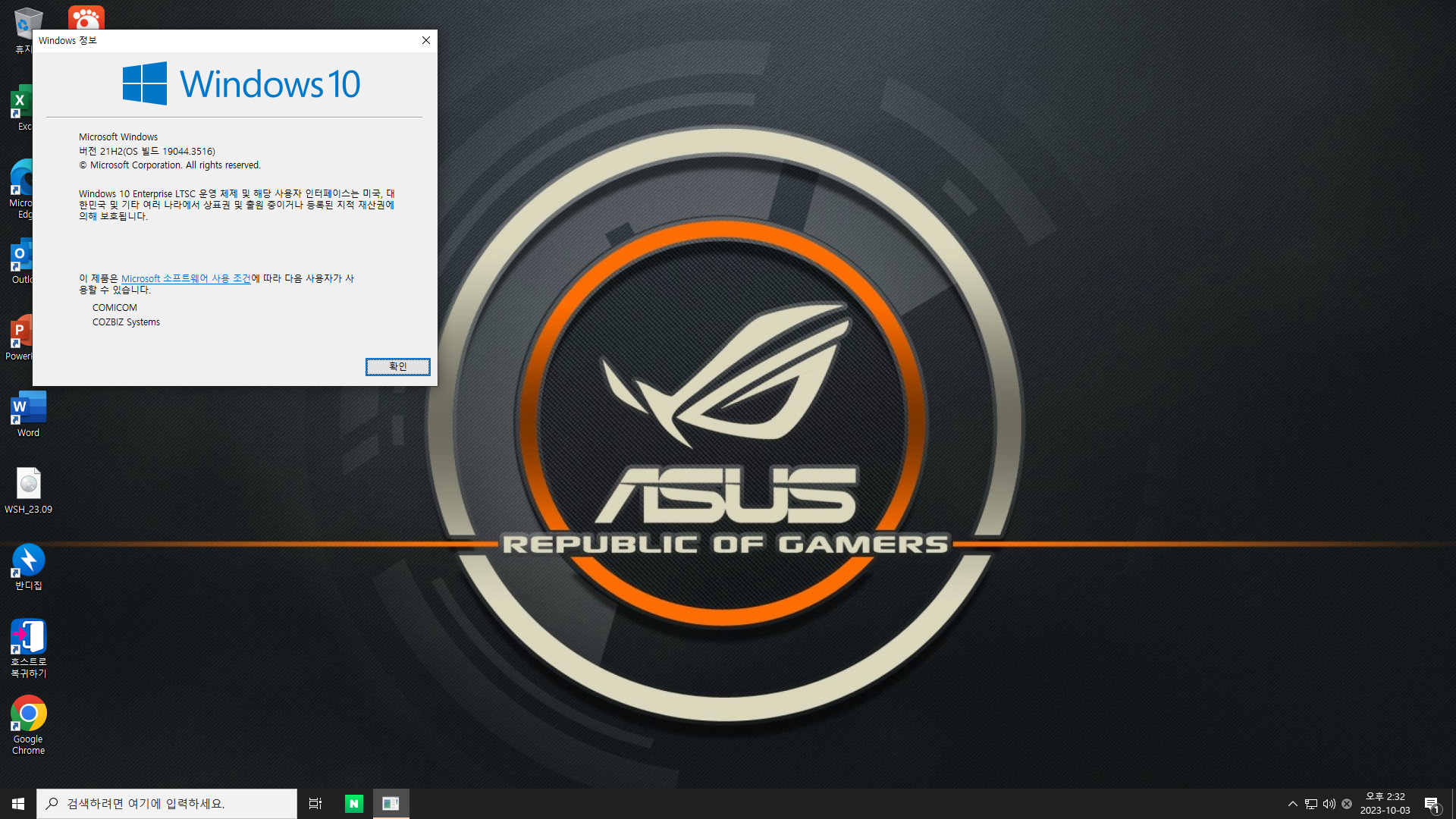
Task: Open the Microsoft 소프트웨어 사용 조건 link
Action: pos(186,278)
